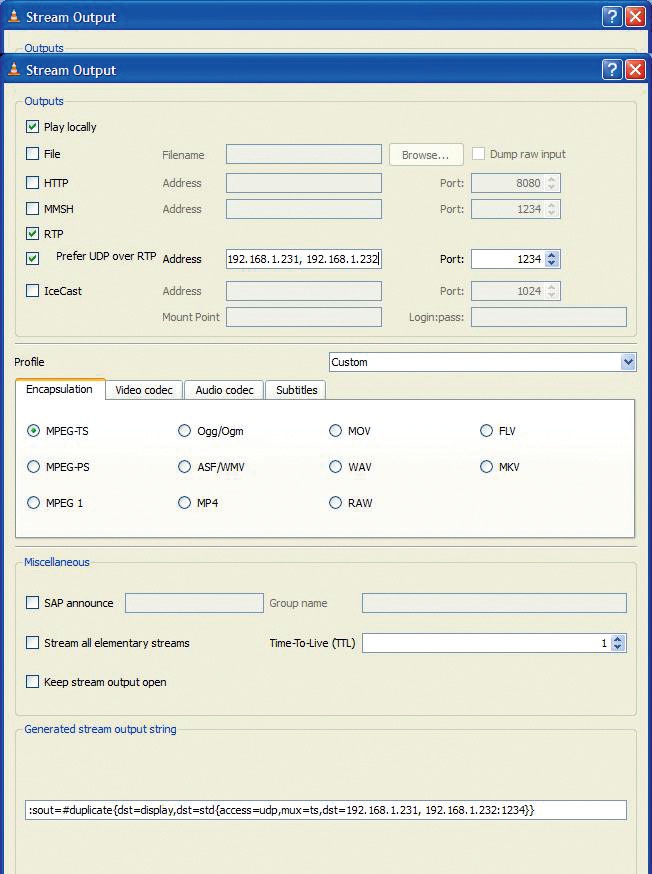Enable the File output checkbox
The image size is (652, 874).
(x=32, y=153)
